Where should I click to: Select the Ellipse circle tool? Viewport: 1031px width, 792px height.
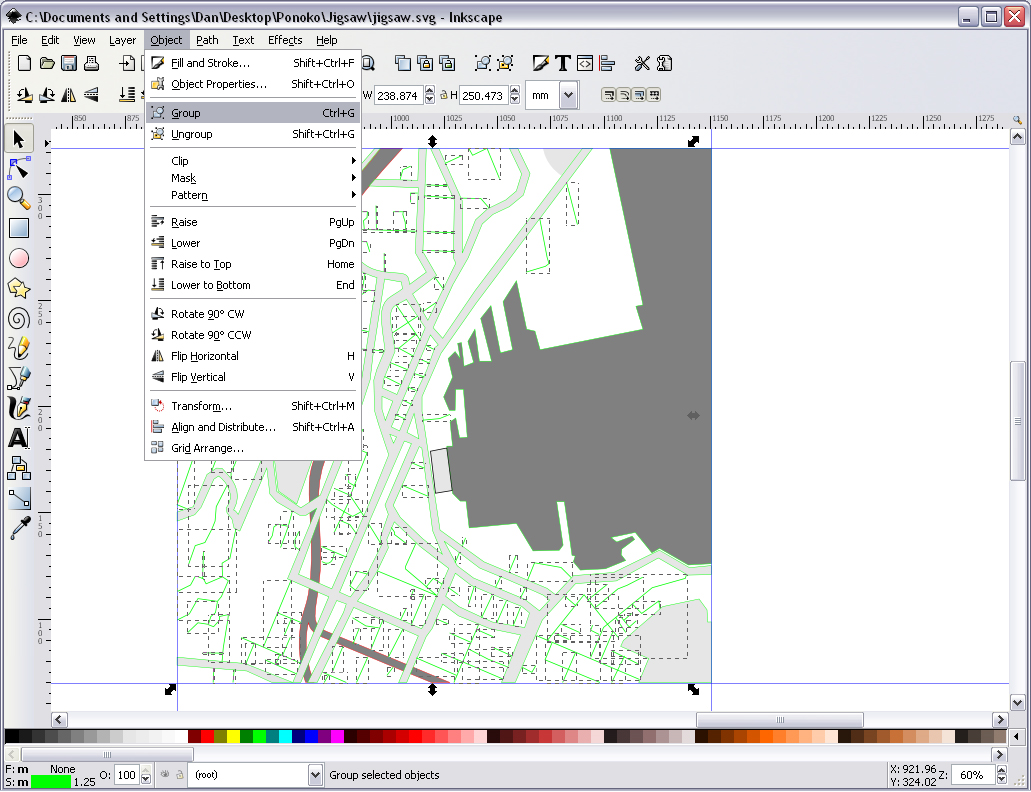click(19, 258)
